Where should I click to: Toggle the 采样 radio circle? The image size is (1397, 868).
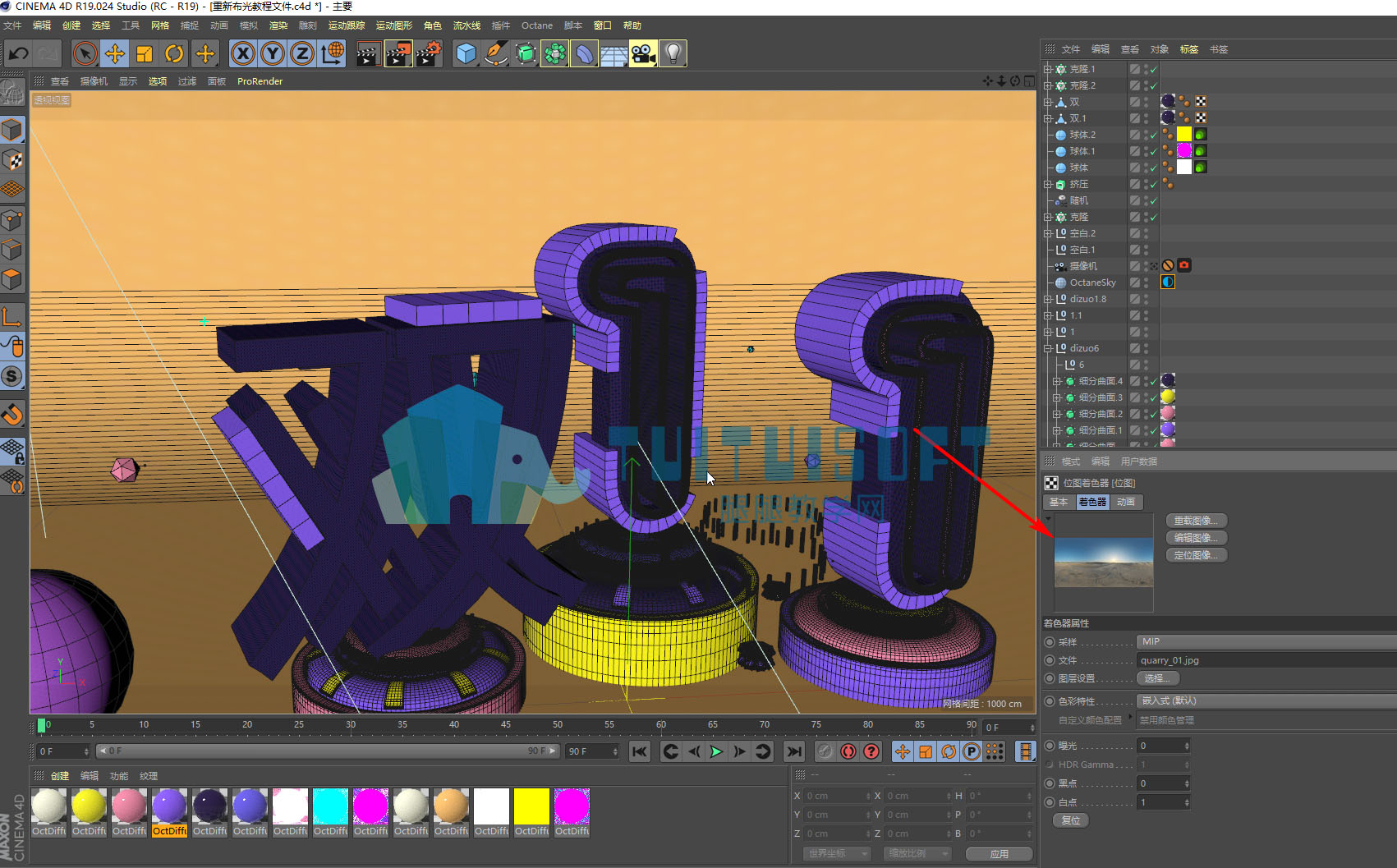pyautogui.click(x=1050, y=642)
